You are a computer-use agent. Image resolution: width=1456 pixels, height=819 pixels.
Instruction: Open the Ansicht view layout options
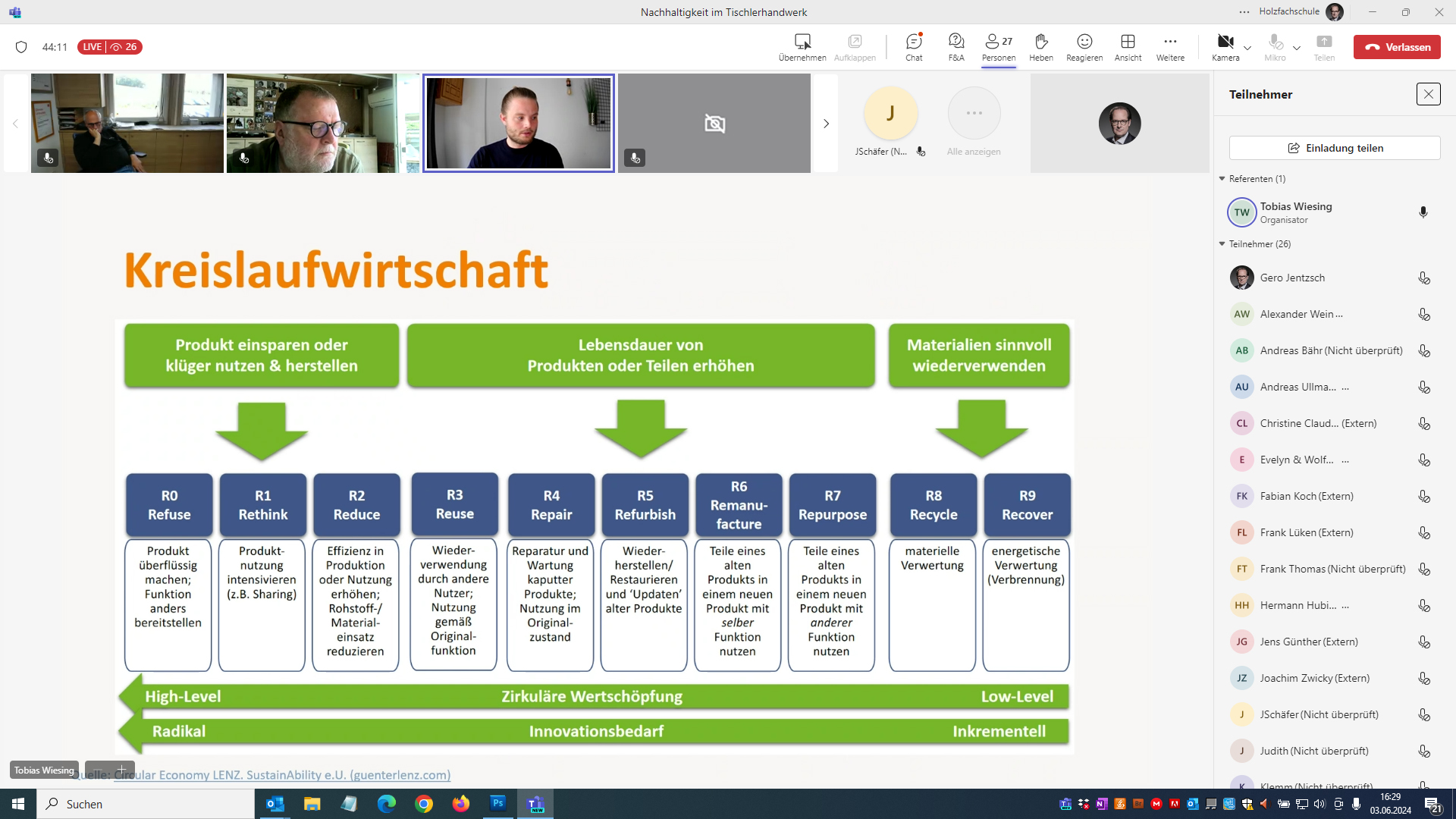pyautogui.click(x=1128, y=42)
